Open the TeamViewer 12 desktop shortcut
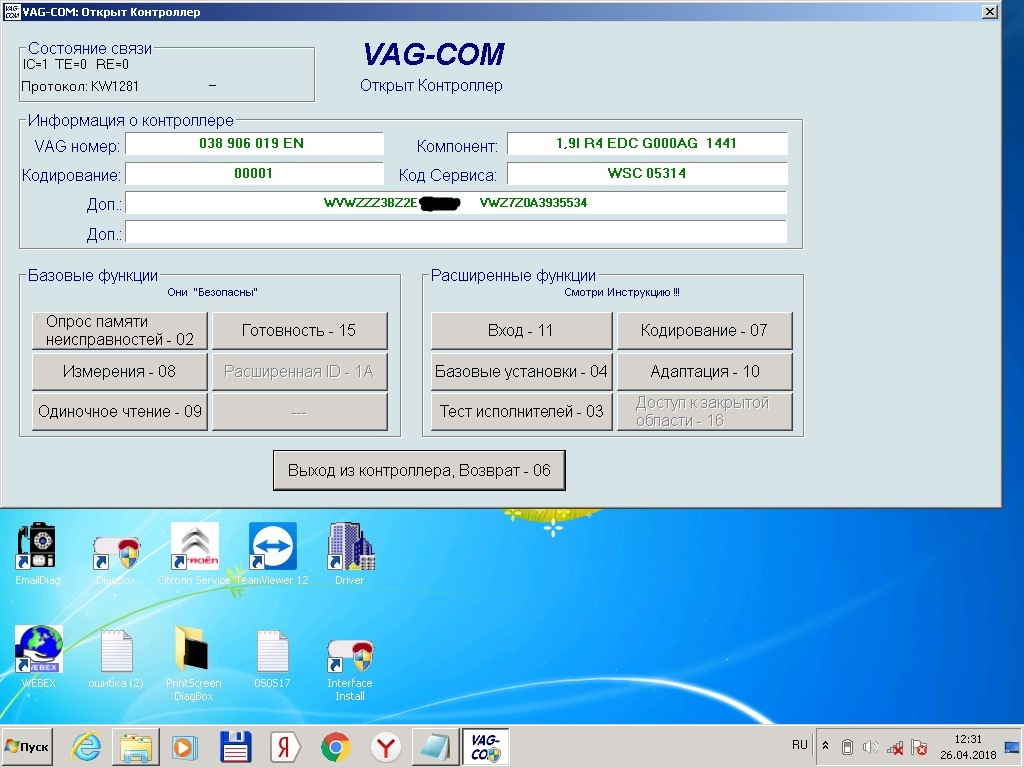1024x768 pixels. 272,553
